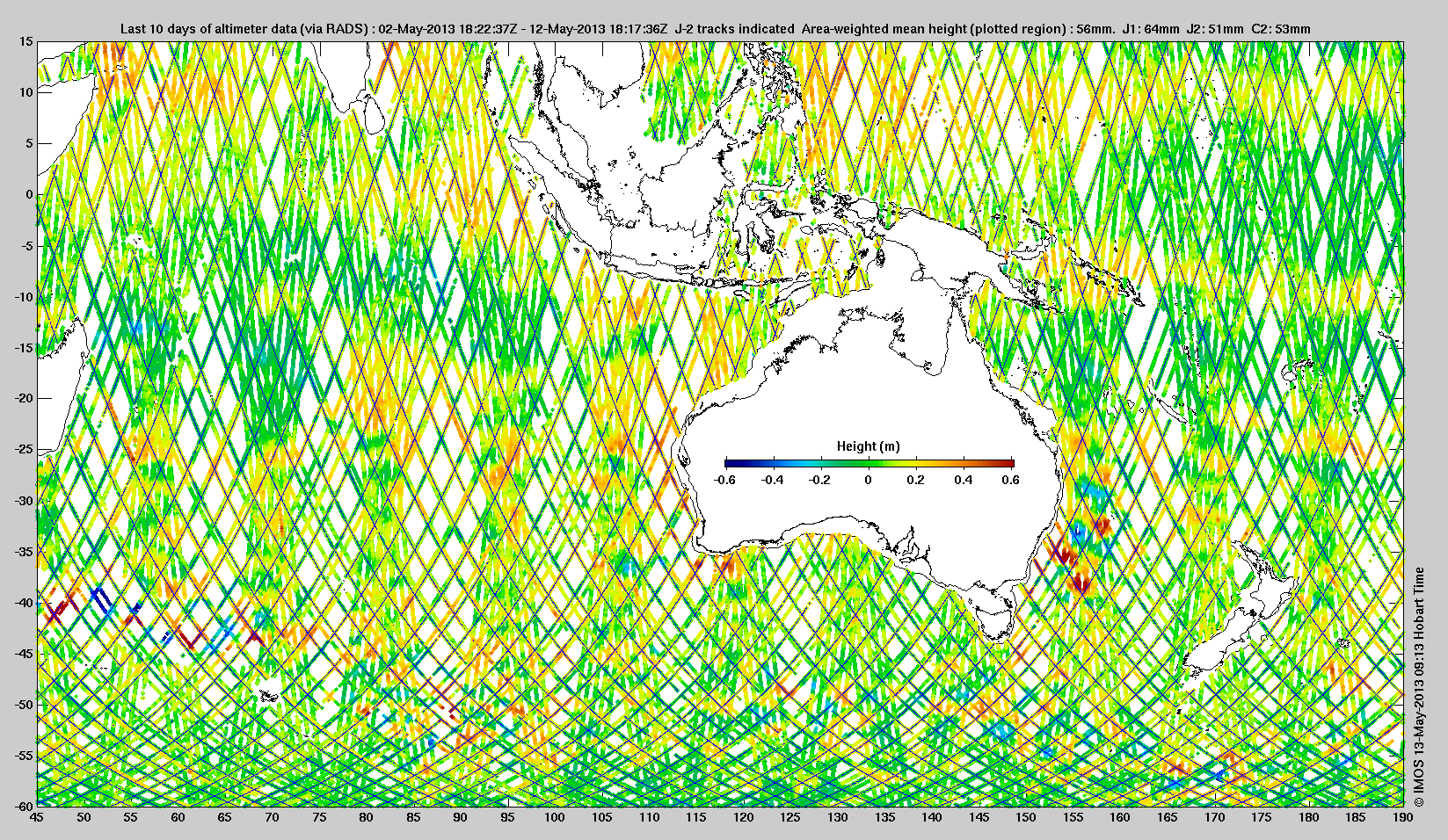Click latitude axis label -50

(x=24, y=705)
